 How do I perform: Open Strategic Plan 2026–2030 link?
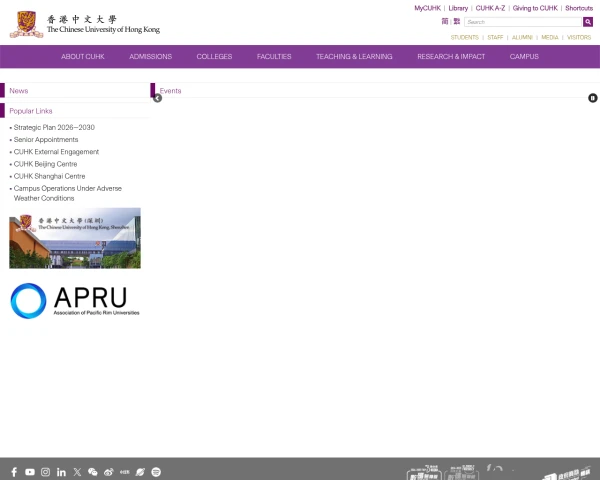[x=54, y=127]
